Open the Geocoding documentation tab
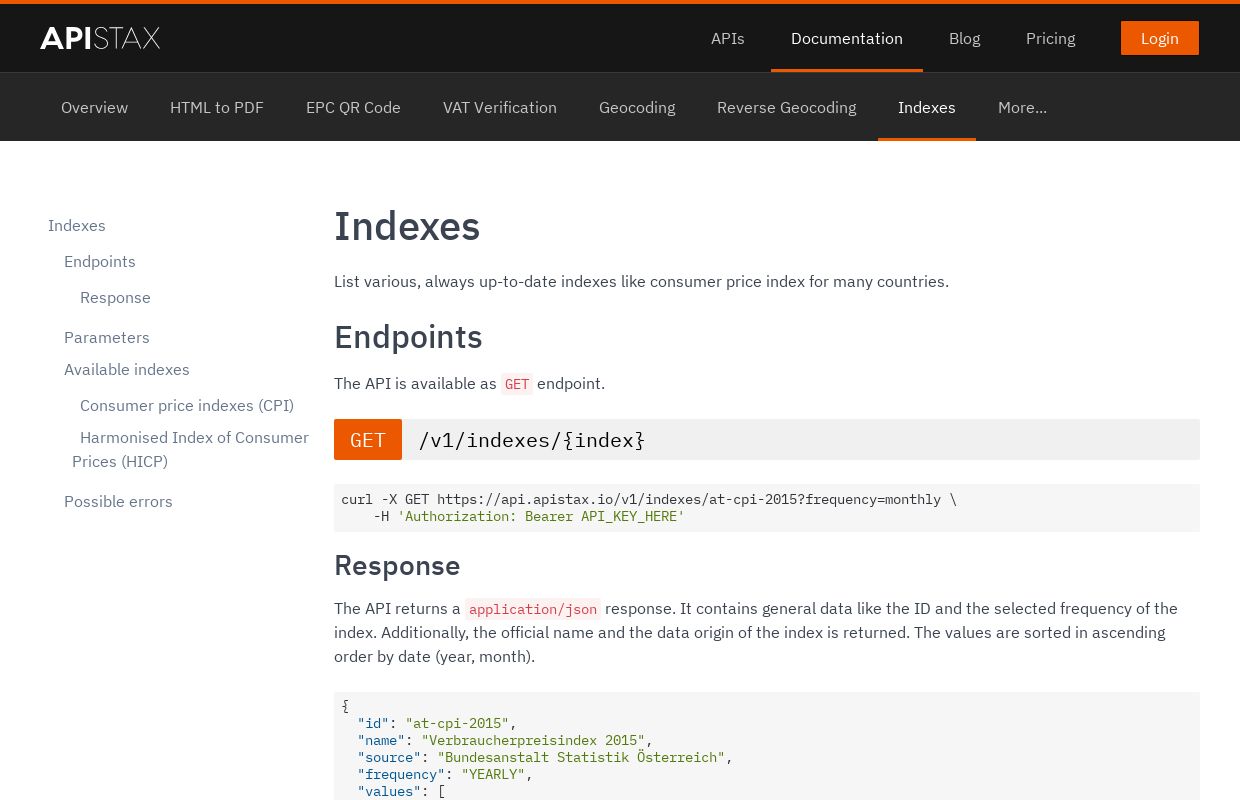This screenshot has height=800, width=1240. coord(637,107)
